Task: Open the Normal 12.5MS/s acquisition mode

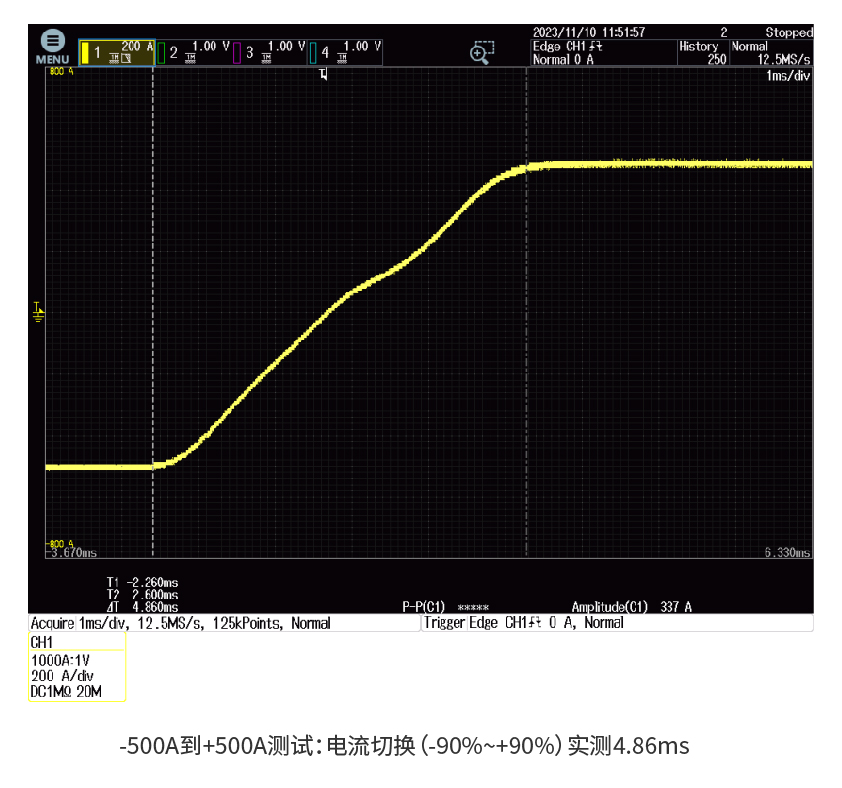Action: coord(770,52)
